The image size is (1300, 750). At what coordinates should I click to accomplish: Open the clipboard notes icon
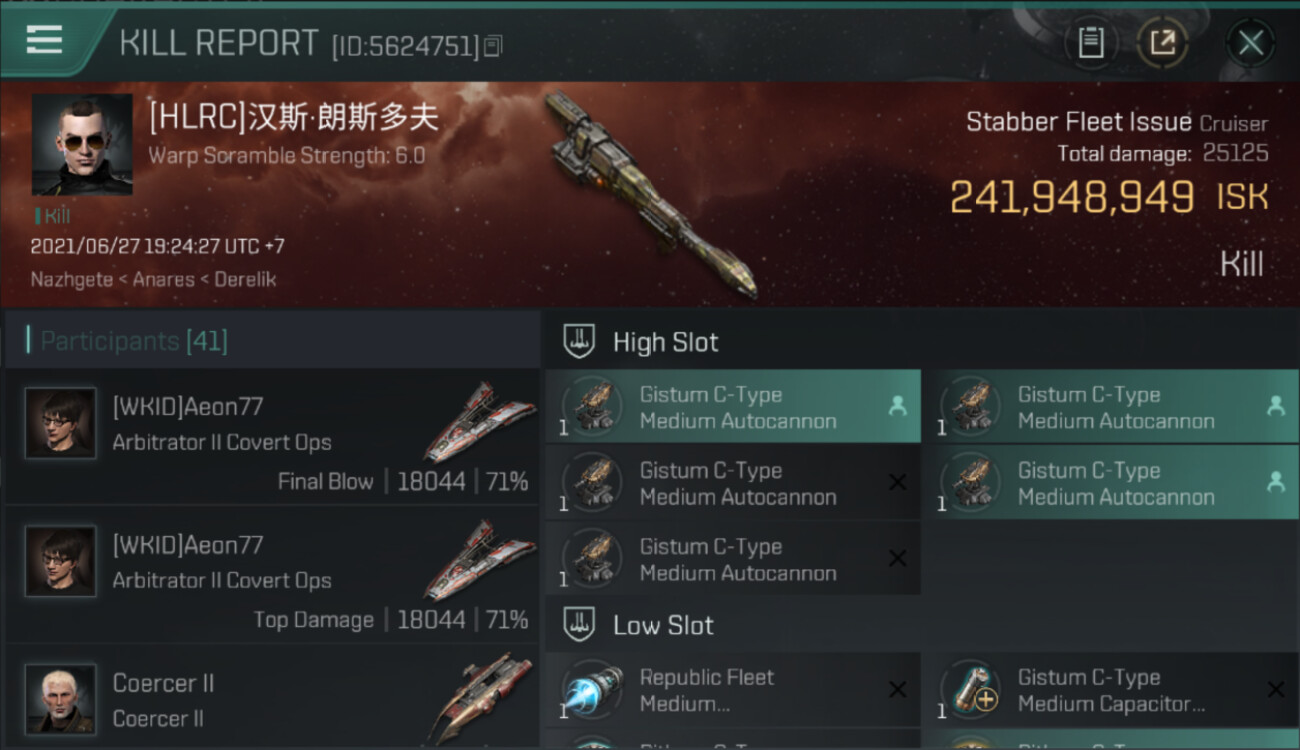(x=1091, y=42)
